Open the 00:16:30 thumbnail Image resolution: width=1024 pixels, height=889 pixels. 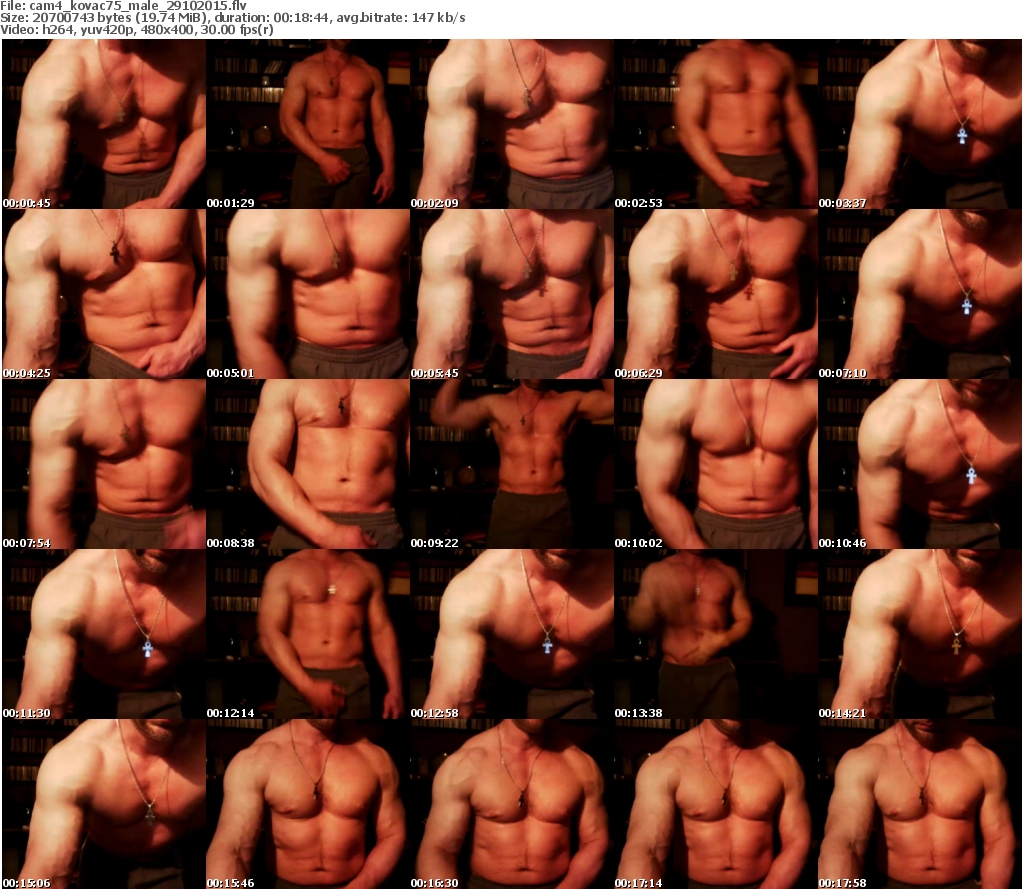512,803
